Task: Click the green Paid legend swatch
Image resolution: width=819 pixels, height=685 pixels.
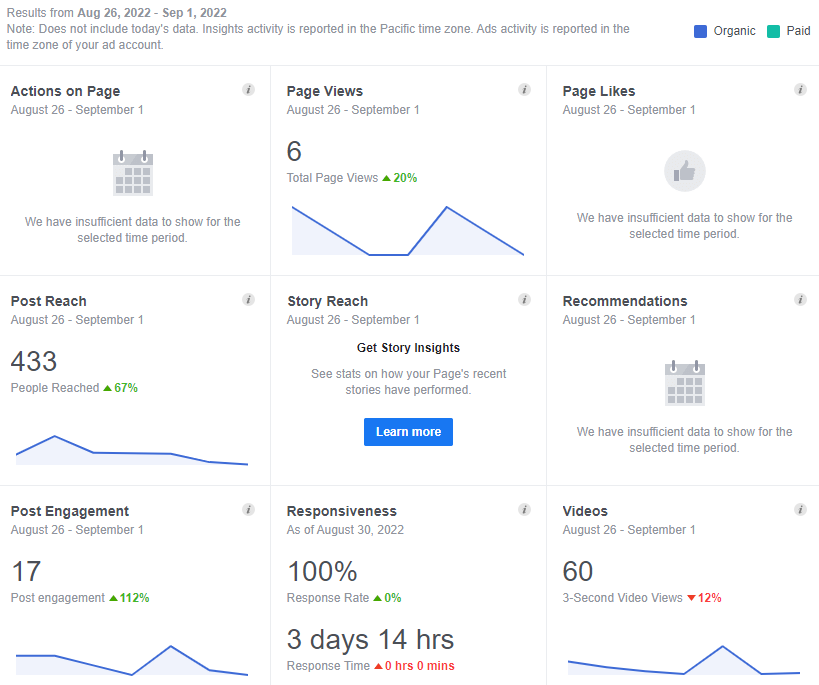Action: [x=774, y=31]
